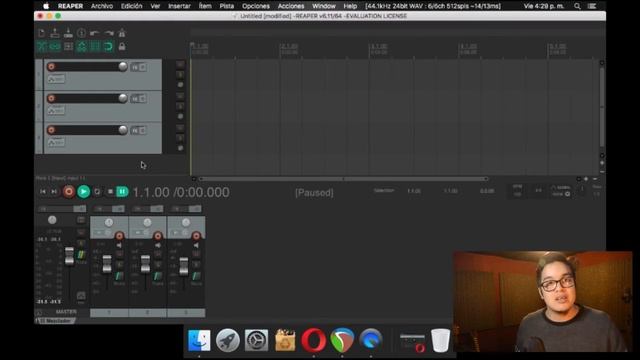Viewport: 640px width, 360px height.
Task: Toggle the grid lines icon
Action: tap(95, 47)
